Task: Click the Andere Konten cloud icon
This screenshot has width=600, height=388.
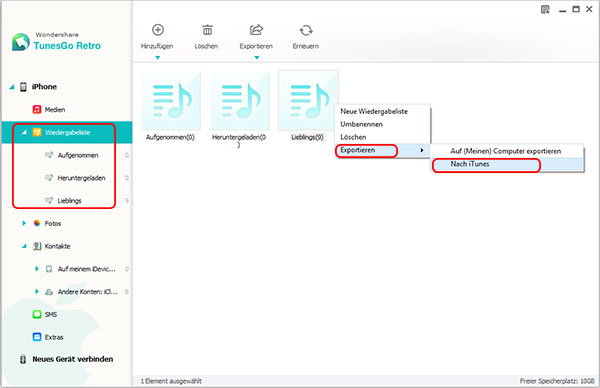Action: coord(49,292)
